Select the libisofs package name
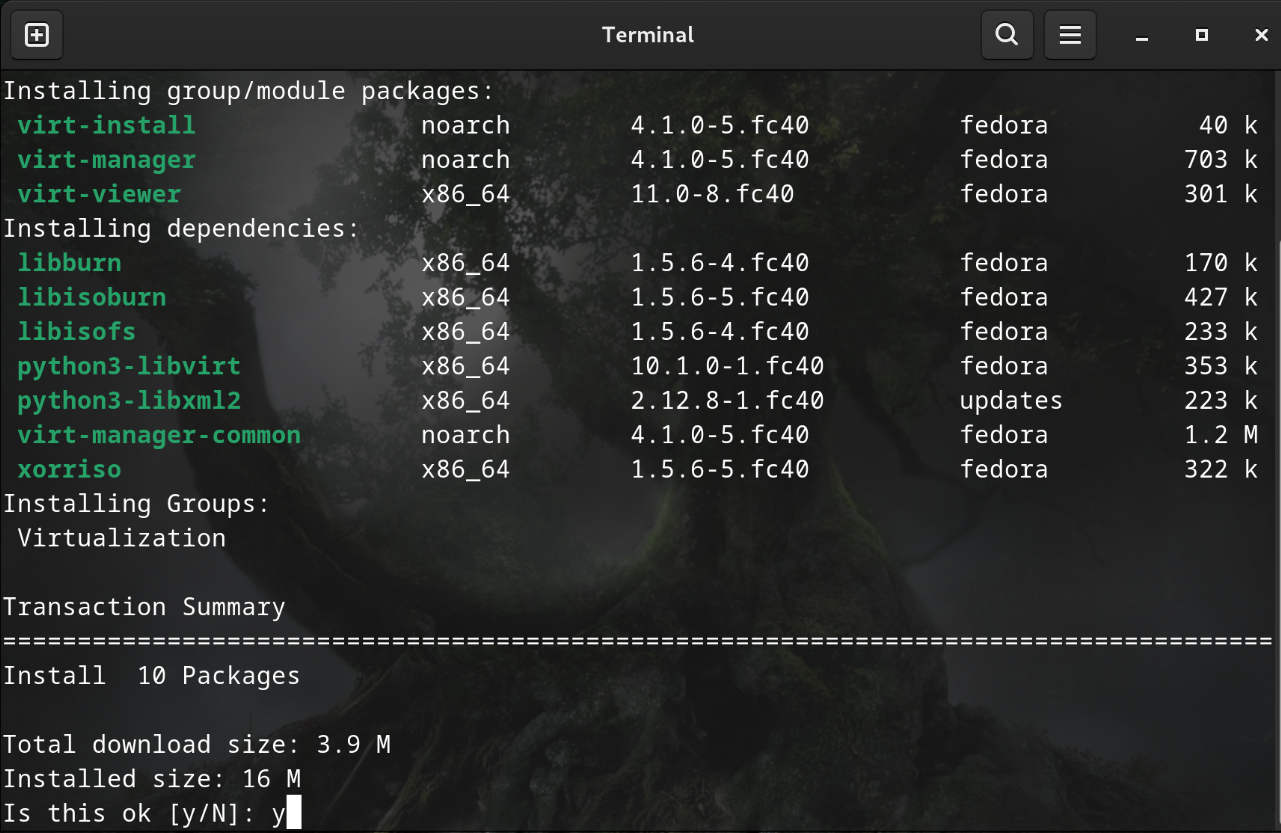1281x833 pixels. click(x=76, y=331)
